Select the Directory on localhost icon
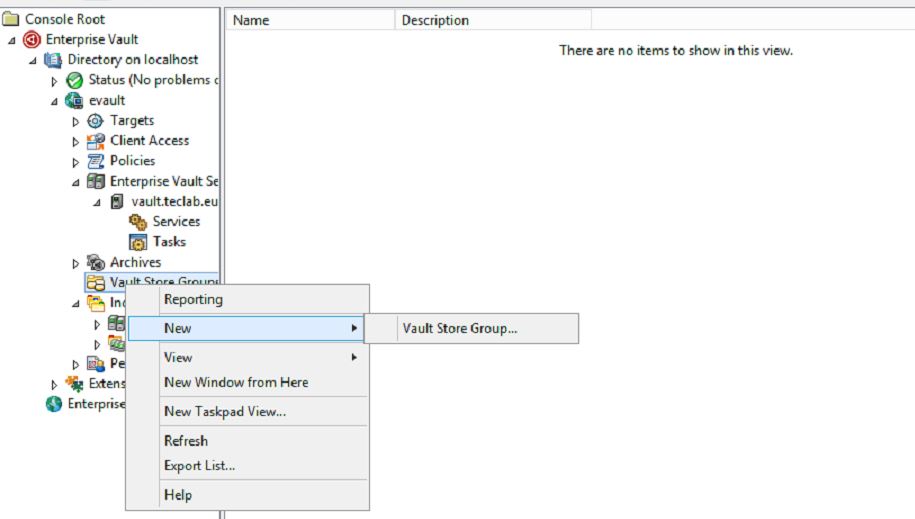The width and height of the screenshot is (915, 519). pos(53,60)
